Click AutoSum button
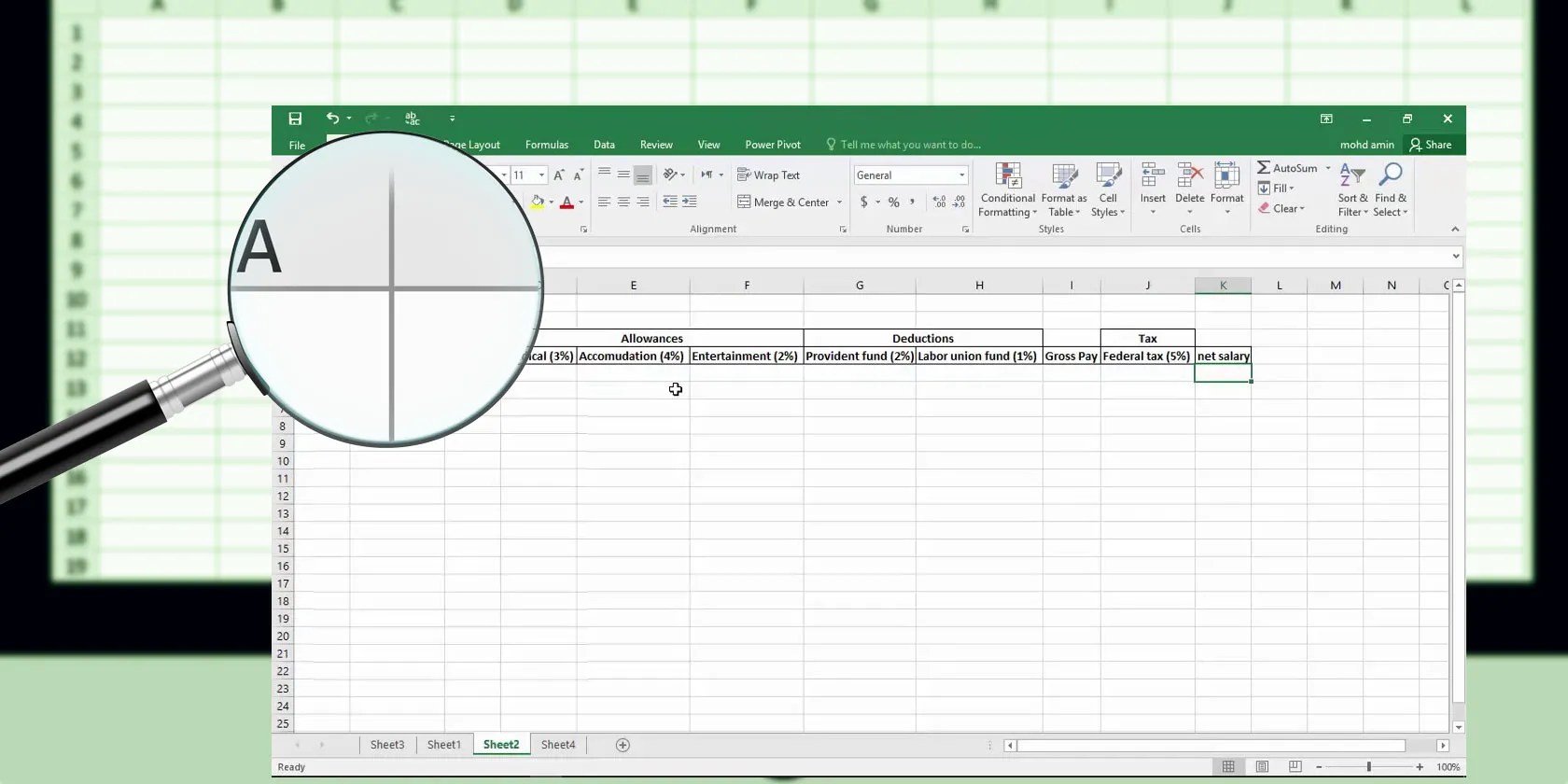Image resolution: width=1568 pixels, height=784 pixels. (x=1287, y=168)
